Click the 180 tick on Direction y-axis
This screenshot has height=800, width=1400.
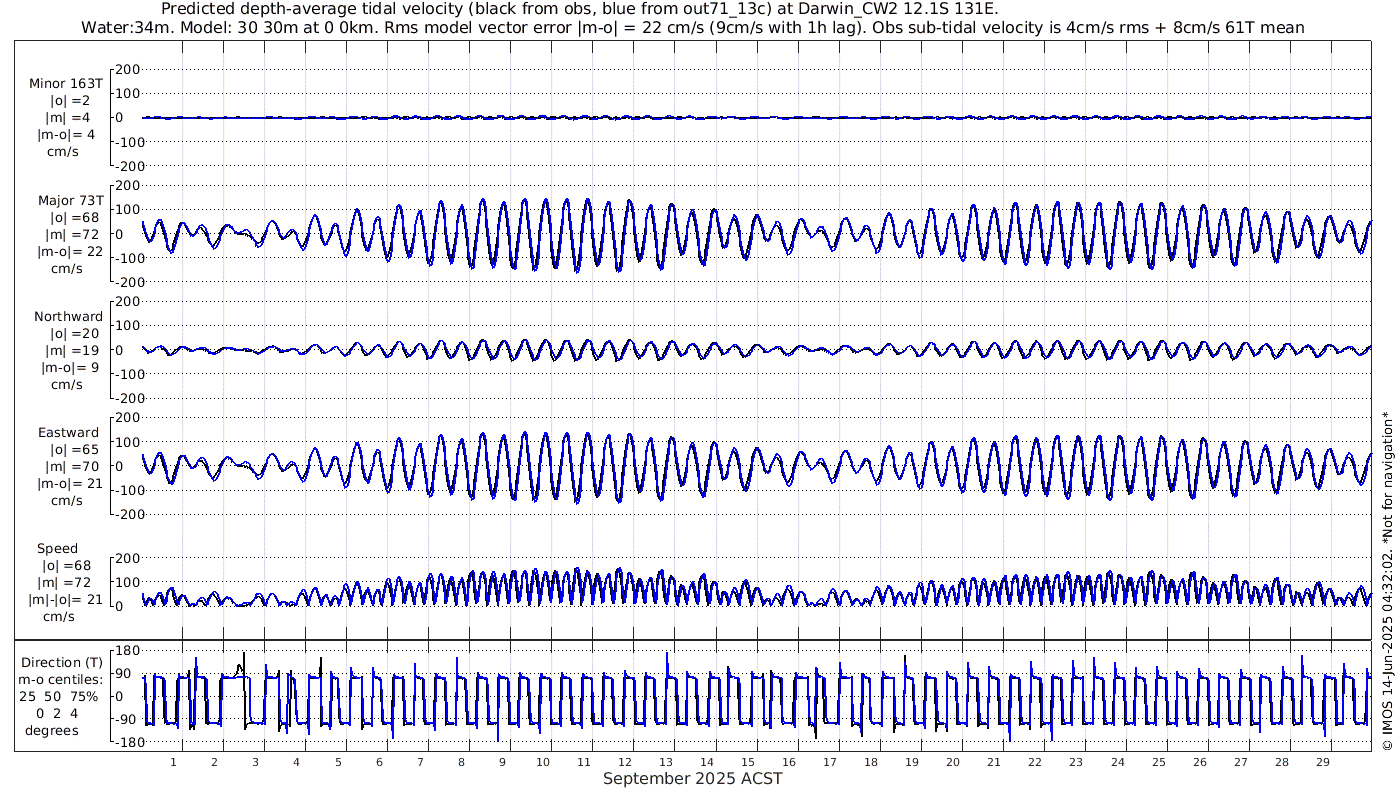[124, 650]
